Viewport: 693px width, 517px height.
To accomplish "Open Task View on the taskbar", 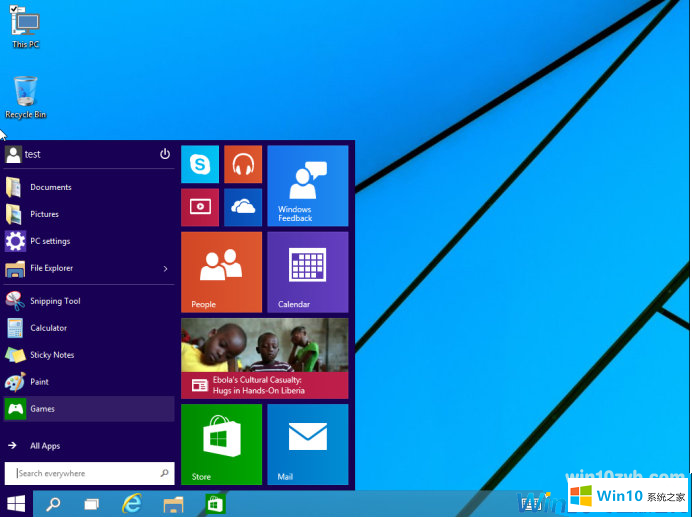I will [91, 504].
